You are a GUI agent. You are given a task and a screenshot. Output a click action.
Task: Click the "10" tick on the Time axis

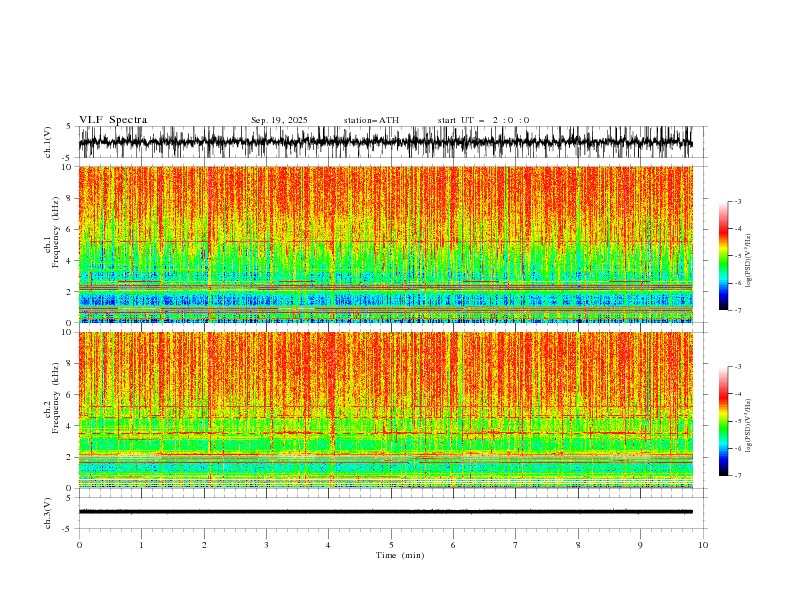point(703,545)
